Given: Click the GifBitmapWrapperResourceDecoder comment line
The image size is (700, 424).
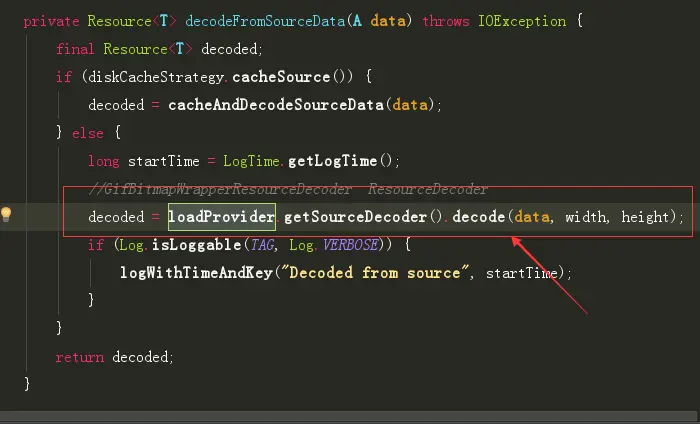Looking at the screenshot, I should pyautogui.click(x=288, y=189).
